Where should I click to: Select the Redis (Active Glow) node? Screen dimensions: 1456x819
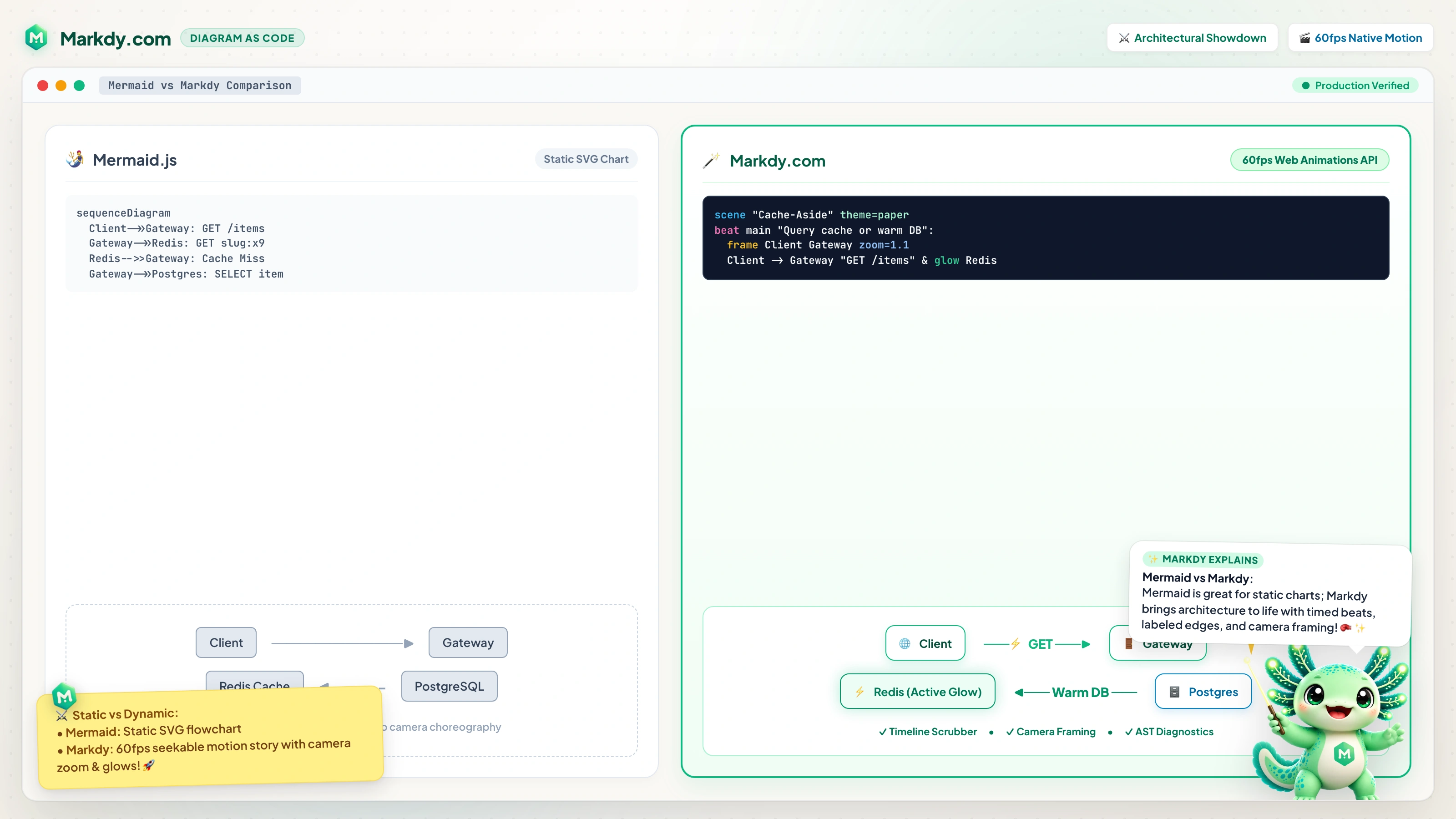(x=917, y=691)
